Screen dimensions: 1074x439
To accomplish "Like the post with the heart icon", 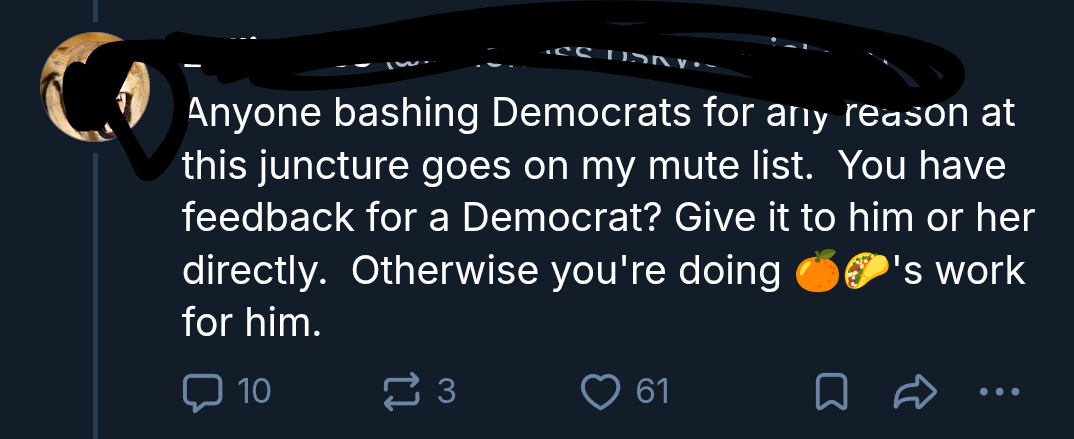I will [x=603, y=390].
